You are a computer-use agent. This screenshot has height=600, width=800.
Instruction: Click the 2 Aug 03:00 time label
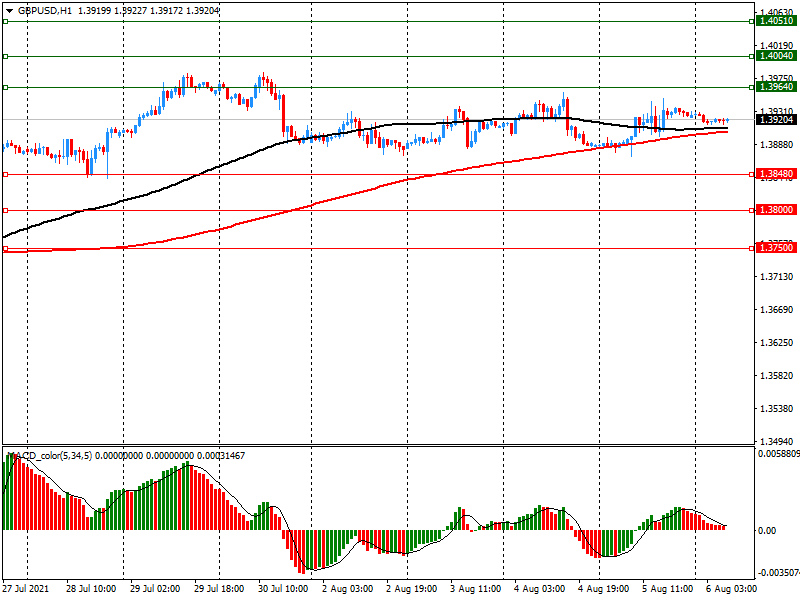(347, 589)
